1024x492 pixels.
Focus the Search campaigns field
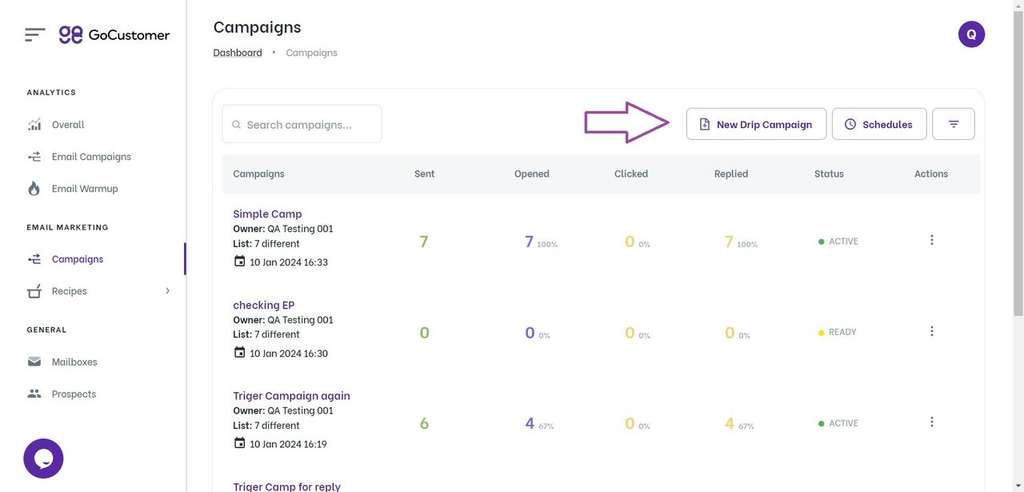point(302,124)
